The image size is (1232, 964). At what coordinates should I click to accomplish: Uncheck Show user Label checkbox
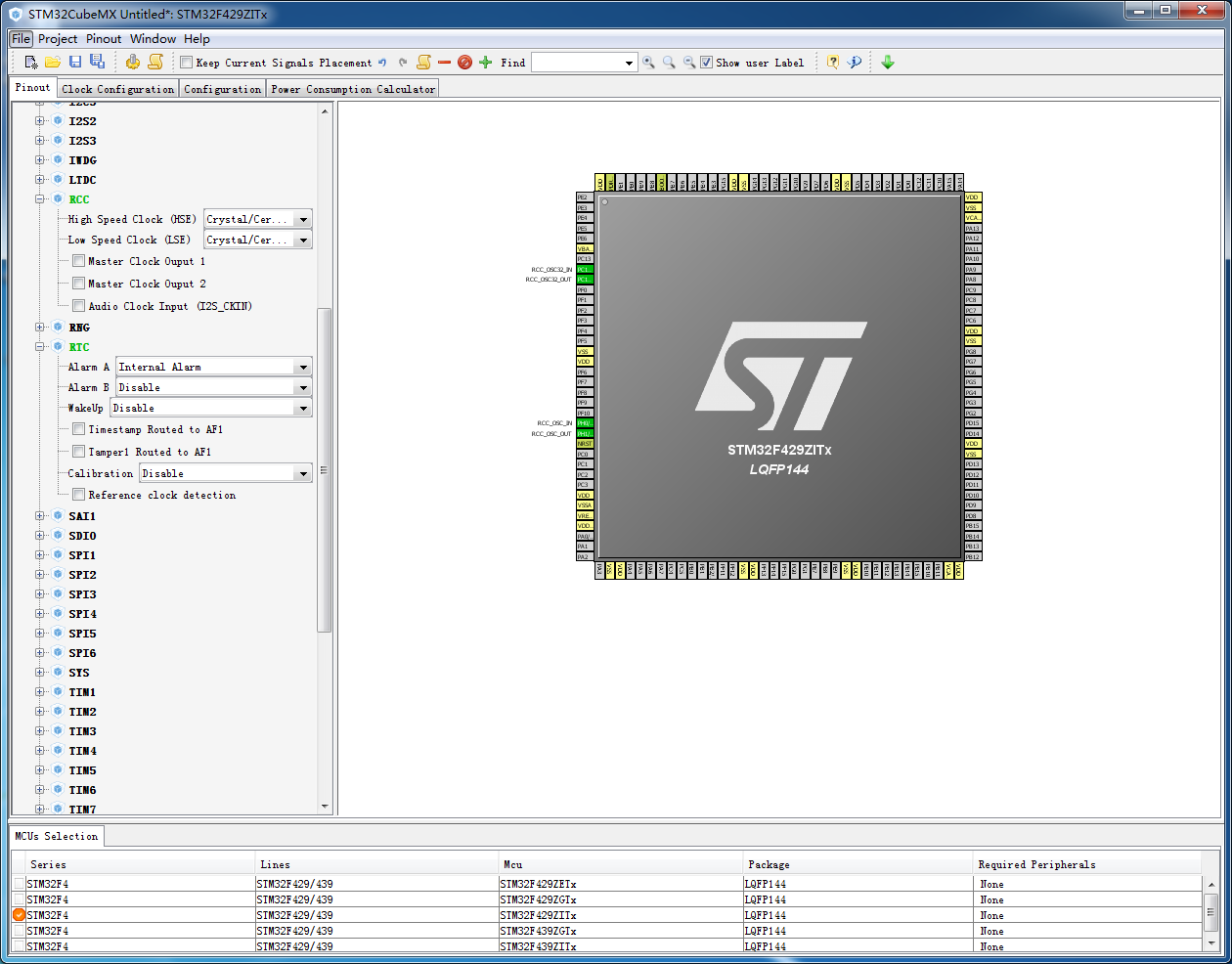click(x=706, y=63)
